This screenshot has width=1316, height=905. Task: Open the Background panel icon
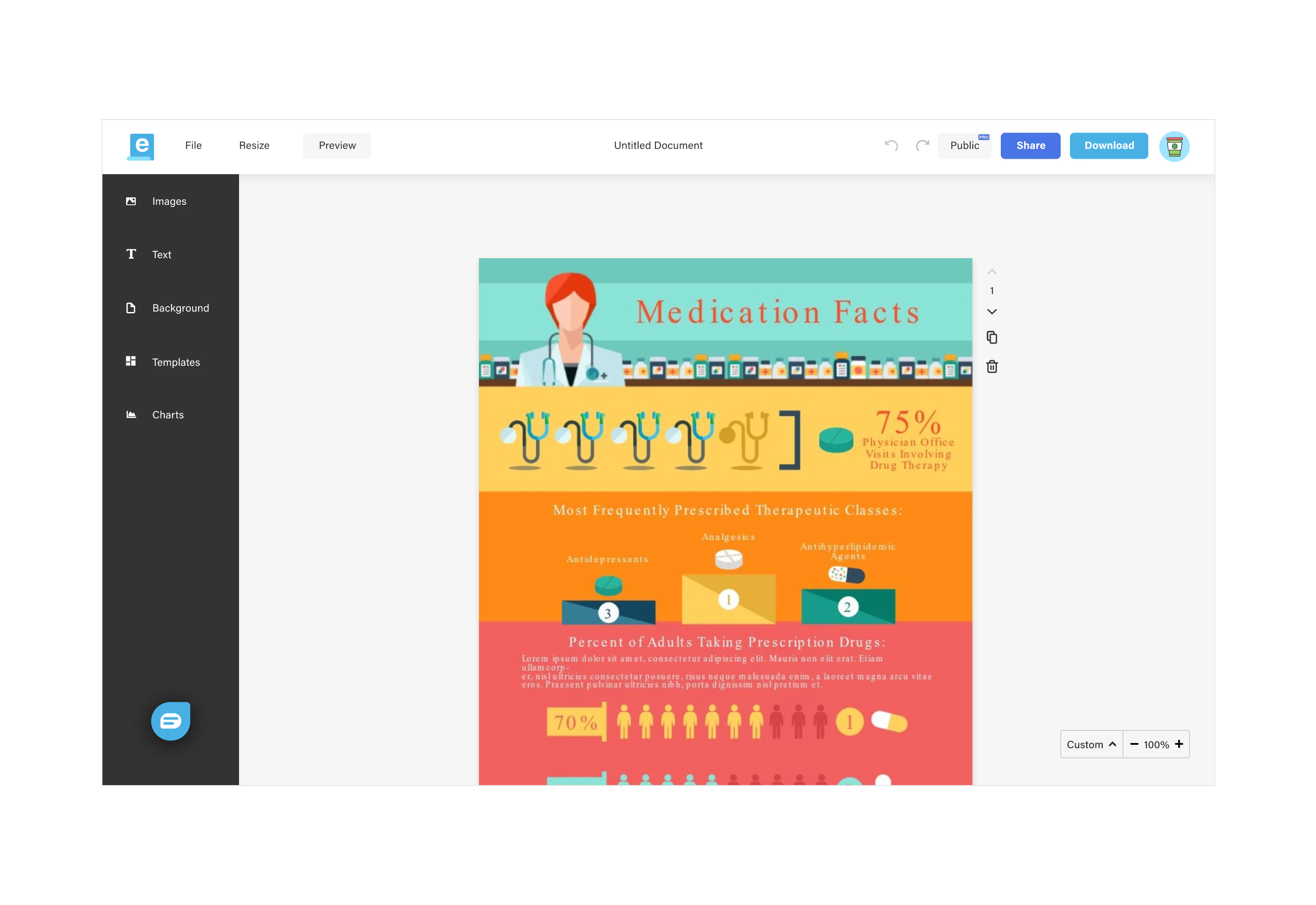point(131,308)
